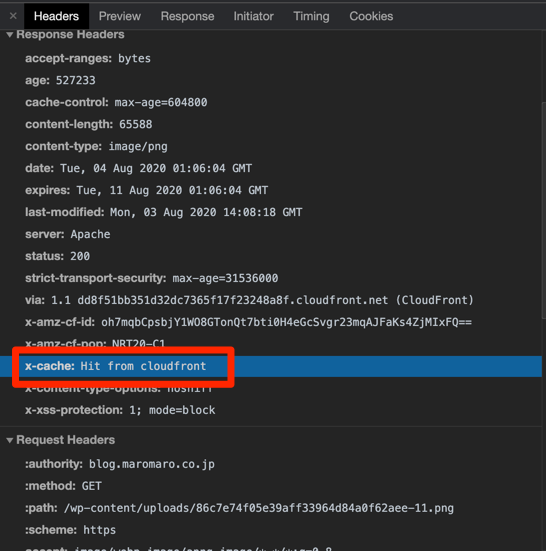This screenshot has height=551, width=546.
Task: Open the Response tab
Action: 187,16
